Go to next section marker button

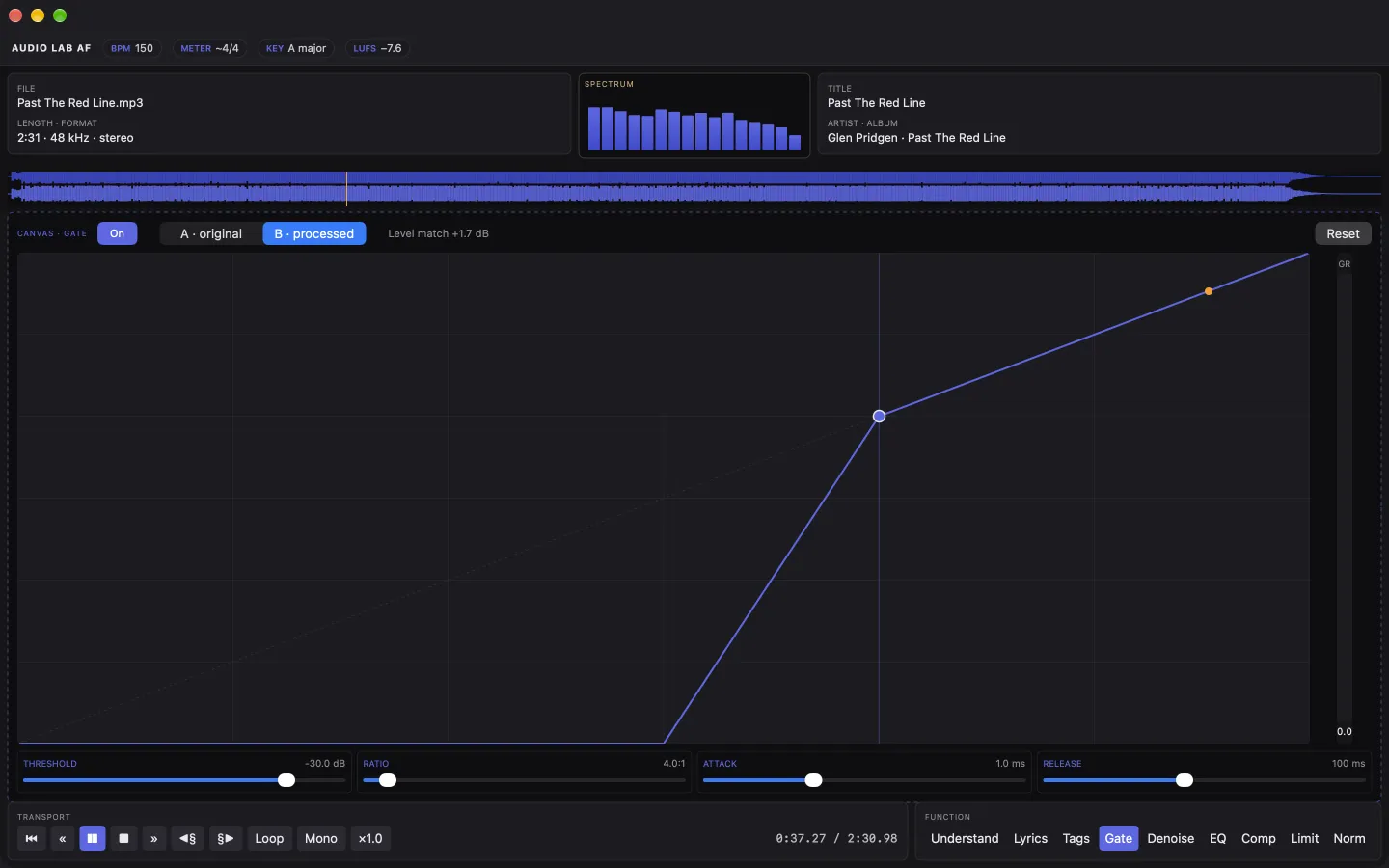[x=226, y=838]
